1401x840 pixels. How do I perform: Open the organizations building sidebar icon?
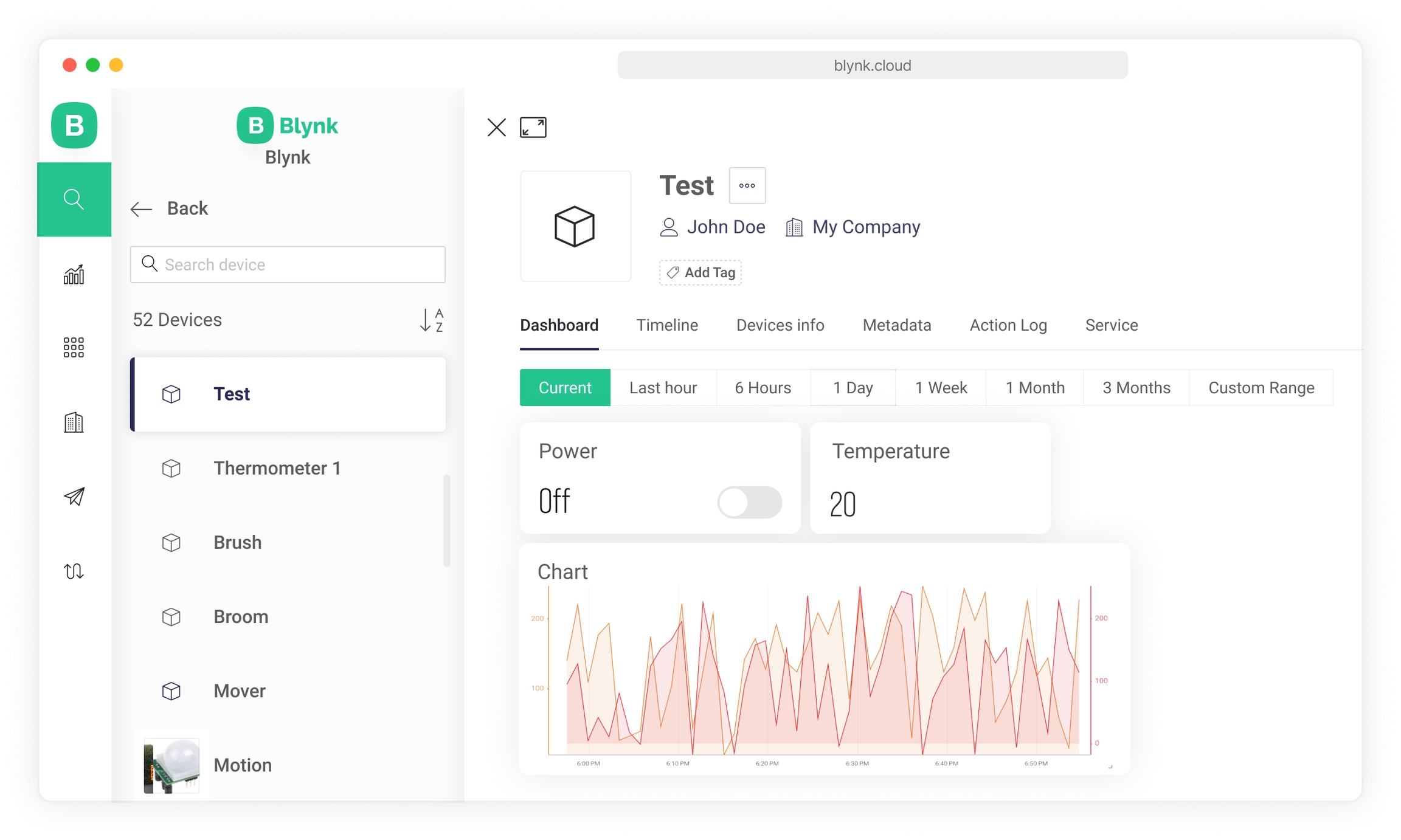[74, 422]
